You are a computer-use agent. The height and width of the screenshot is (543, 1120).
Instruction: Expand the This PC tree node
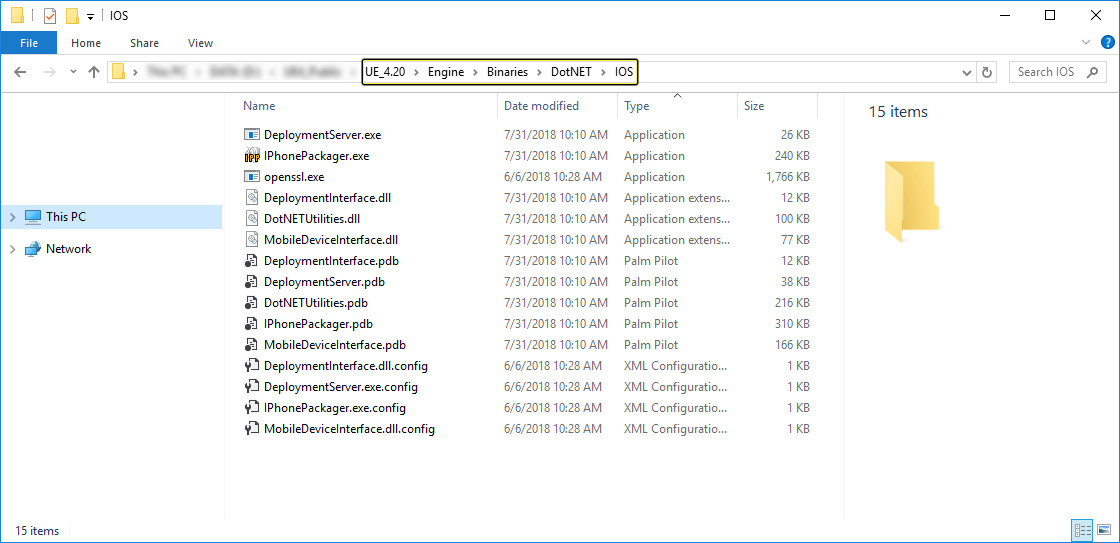click(12, 216)
